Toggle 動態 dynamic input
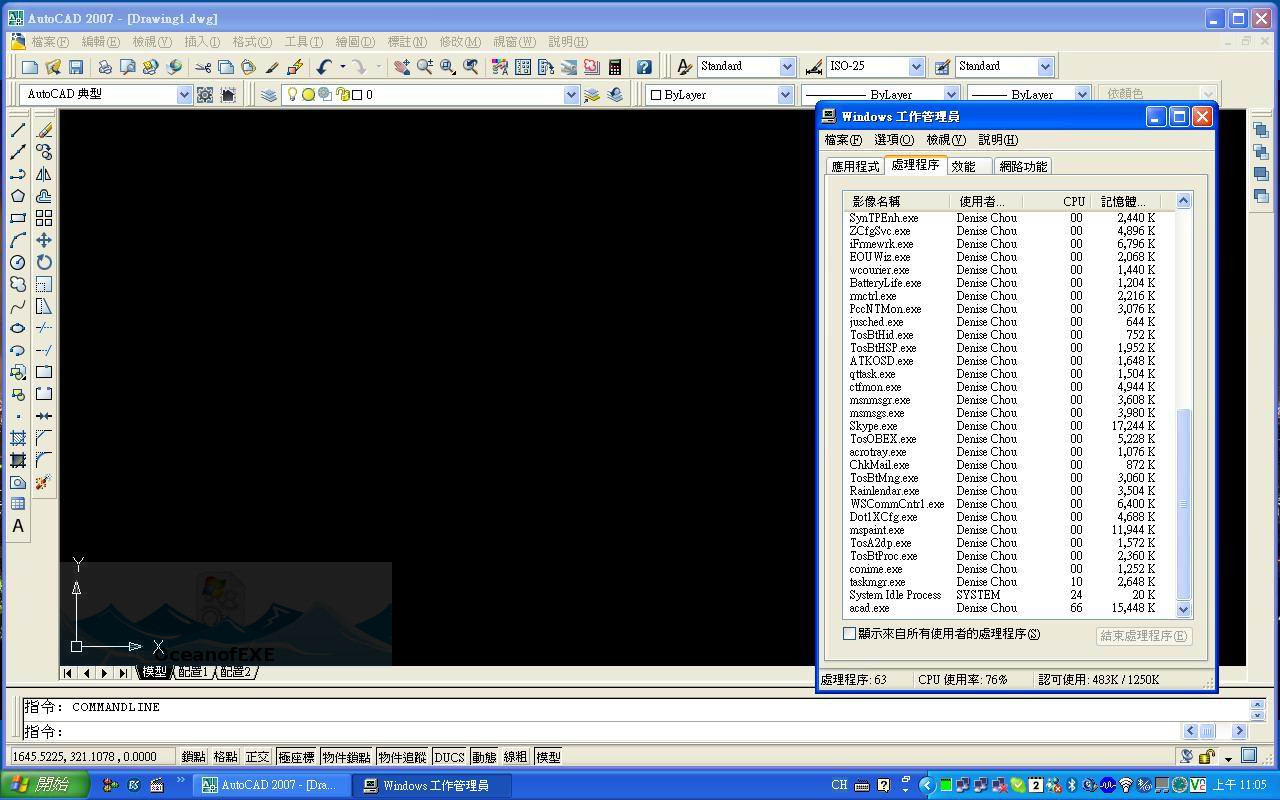 tap(484, 757)
